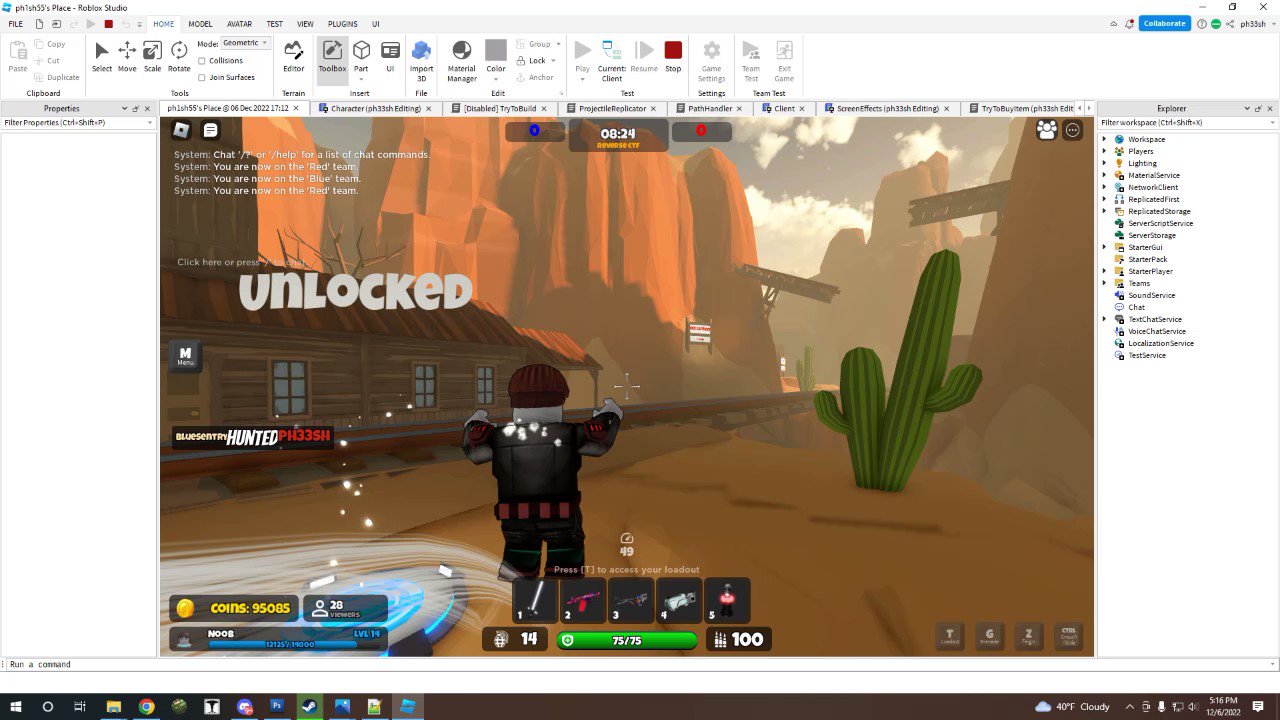Enable the Join Surfaces checkbox

[203, 77]
